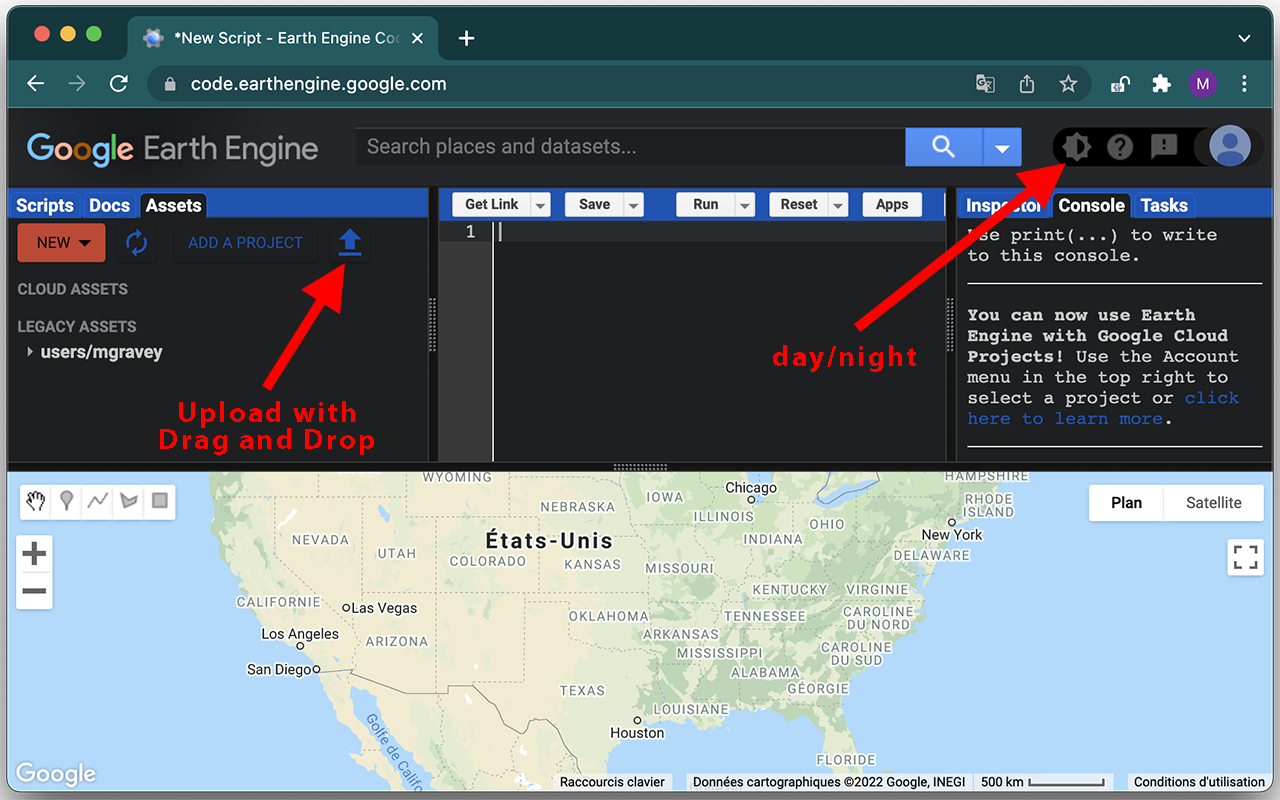The height and width of the screenshot is (800, 1280).
Task: Open the translate page icon
Action: point(985,84)
